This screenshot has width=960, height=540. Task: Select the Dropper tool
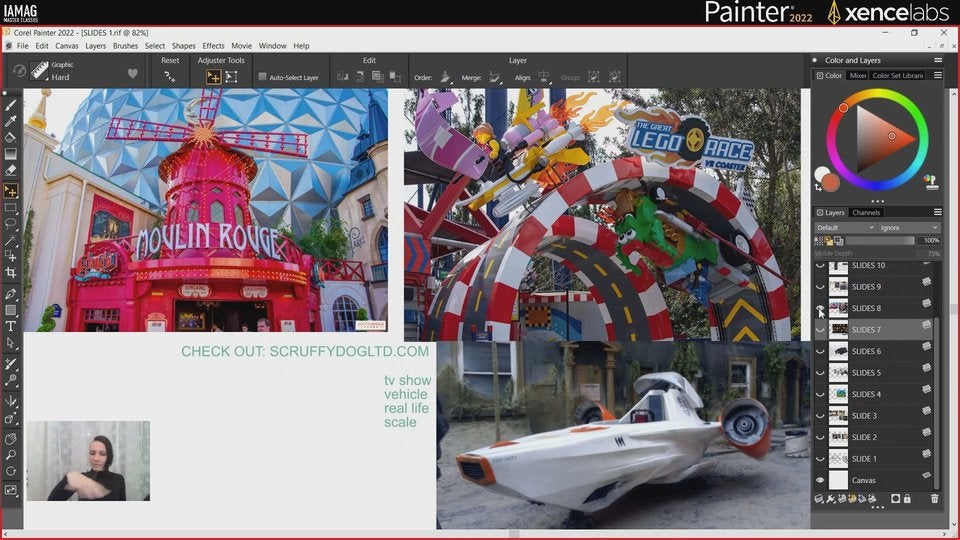[11, 121]
